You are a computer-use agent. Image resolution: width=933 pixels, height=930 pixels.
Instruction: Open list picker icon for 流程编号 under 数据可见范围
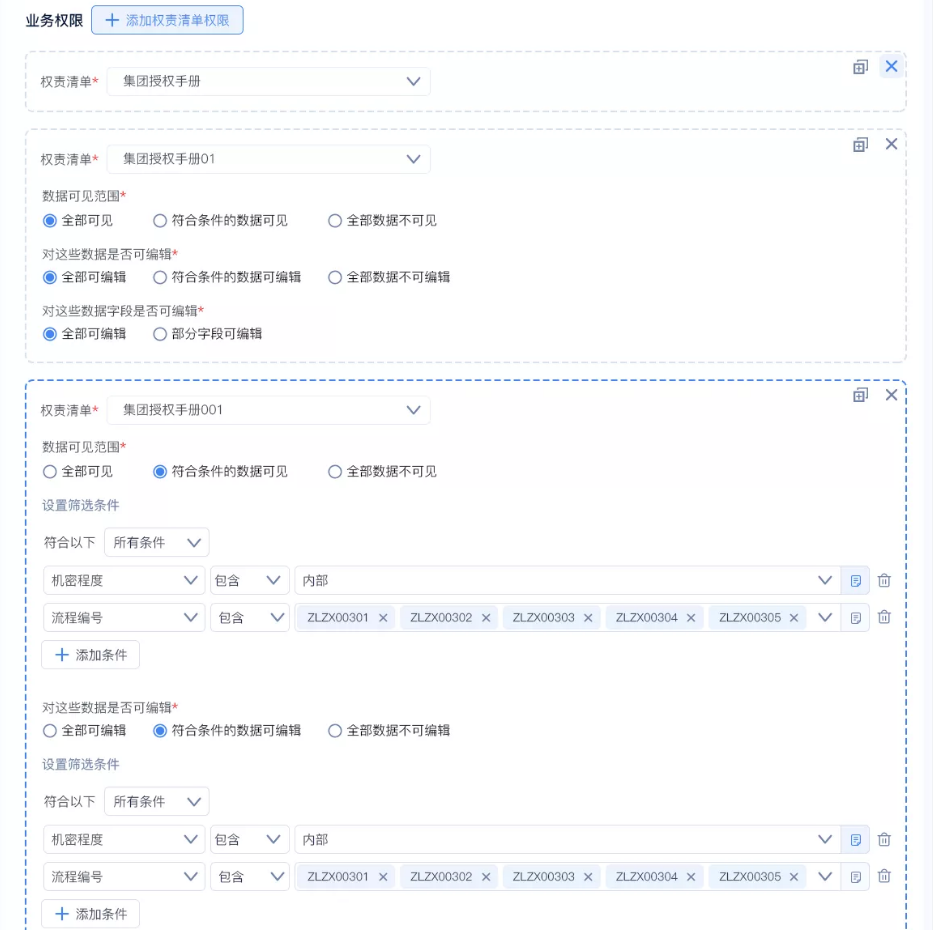[x=856, y=618]
